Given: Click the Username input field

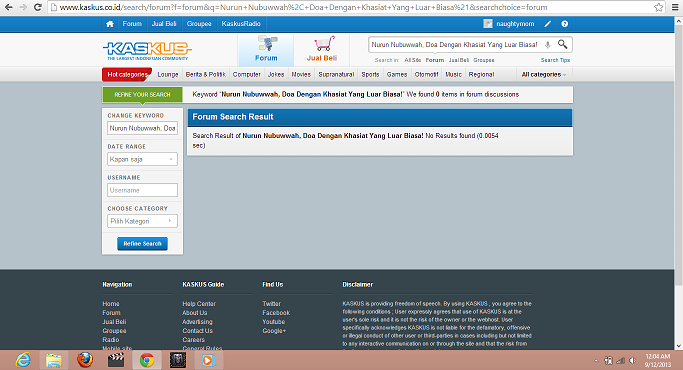Looking at the screenshot, I should coord(142,190).
